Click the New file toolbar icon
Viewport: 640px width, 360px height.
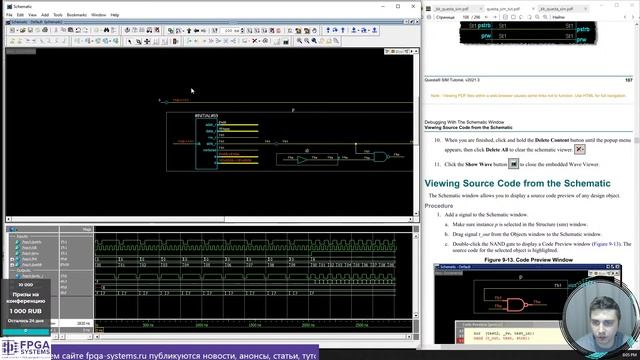(12, 30)
